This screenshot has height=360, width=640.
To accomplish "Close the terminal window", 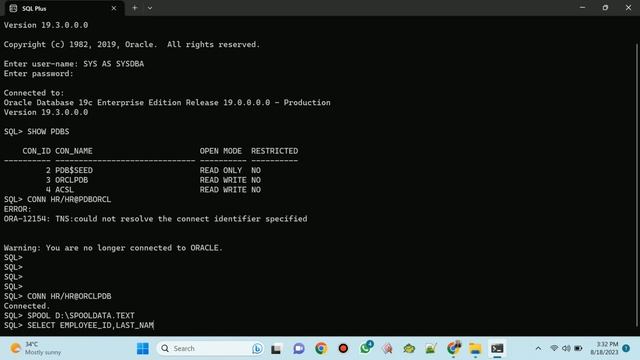I will (x=628, y=8).
